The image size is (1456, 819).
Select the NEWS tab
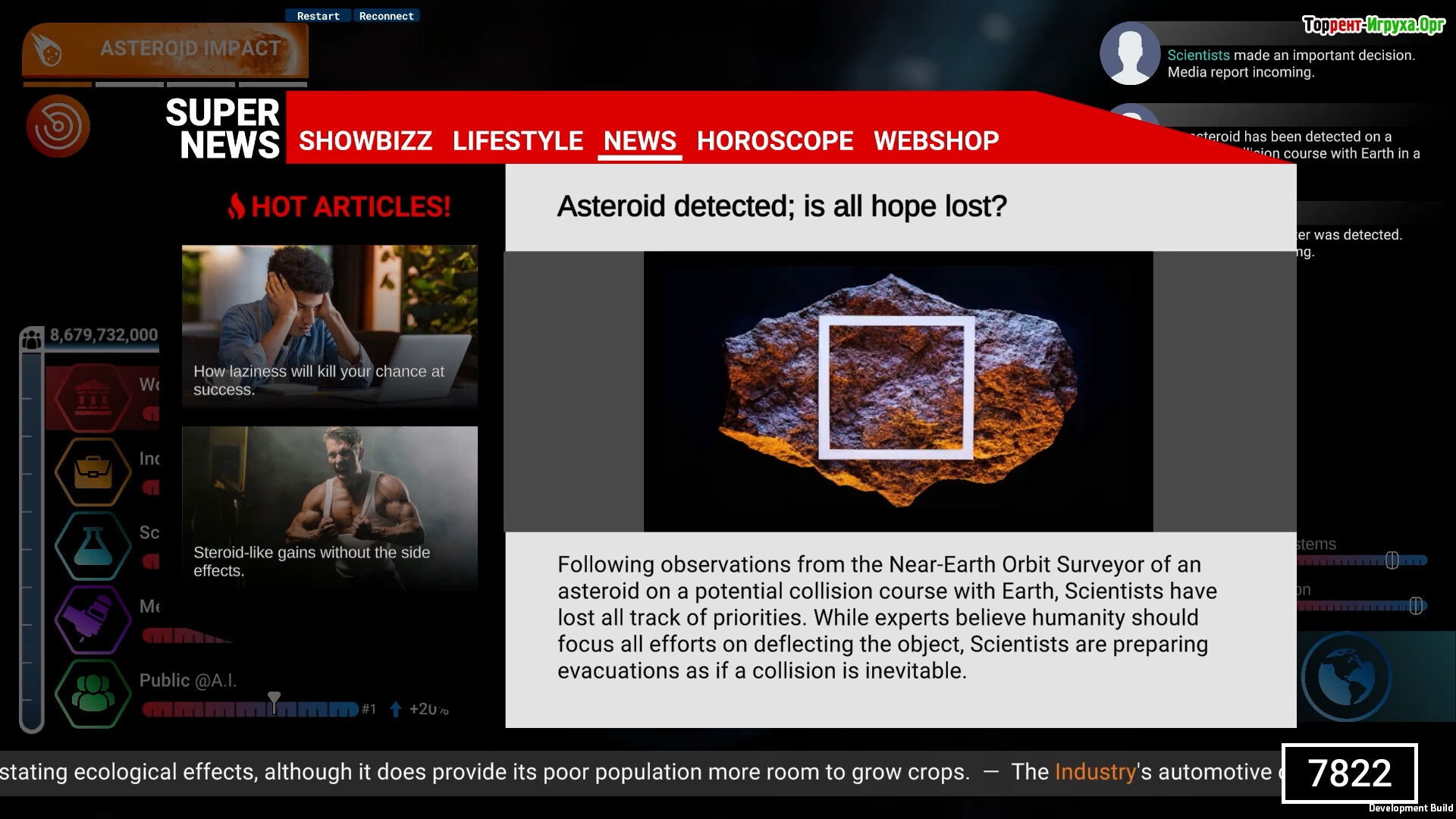tap(639, 141)
